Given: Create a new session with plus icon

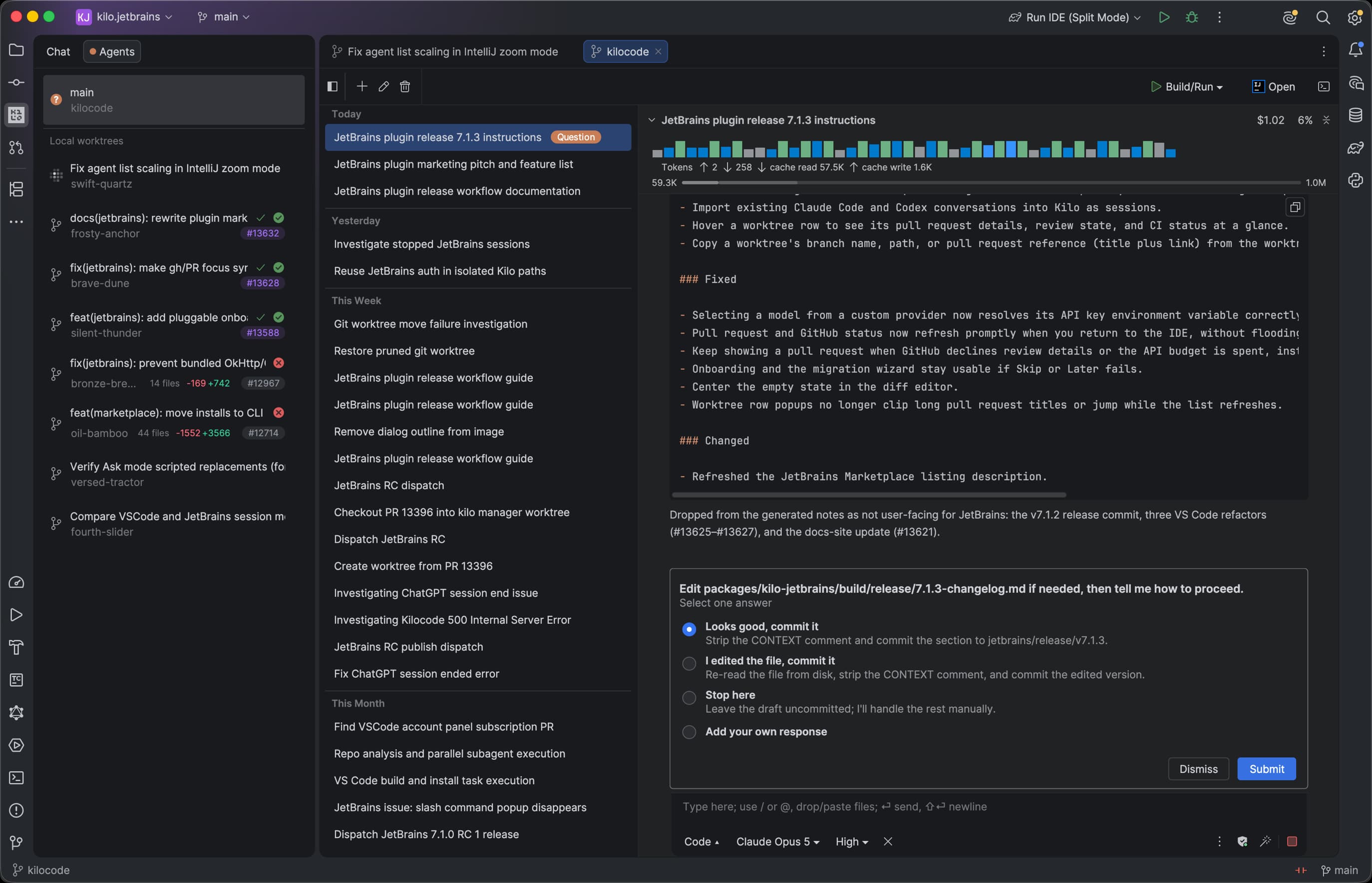Looking at the screenshot, I should click(x=361, y=86).
